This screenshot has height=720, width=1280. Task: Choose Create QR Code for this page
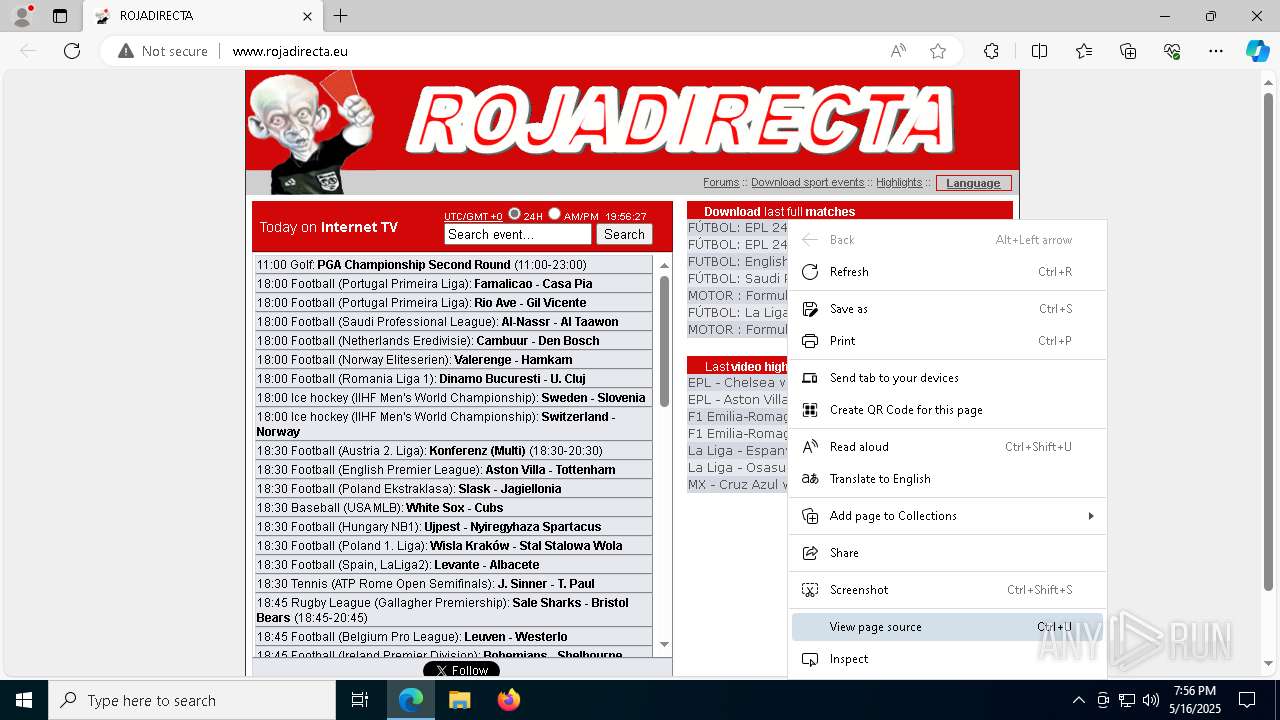[x=948, y=410]
